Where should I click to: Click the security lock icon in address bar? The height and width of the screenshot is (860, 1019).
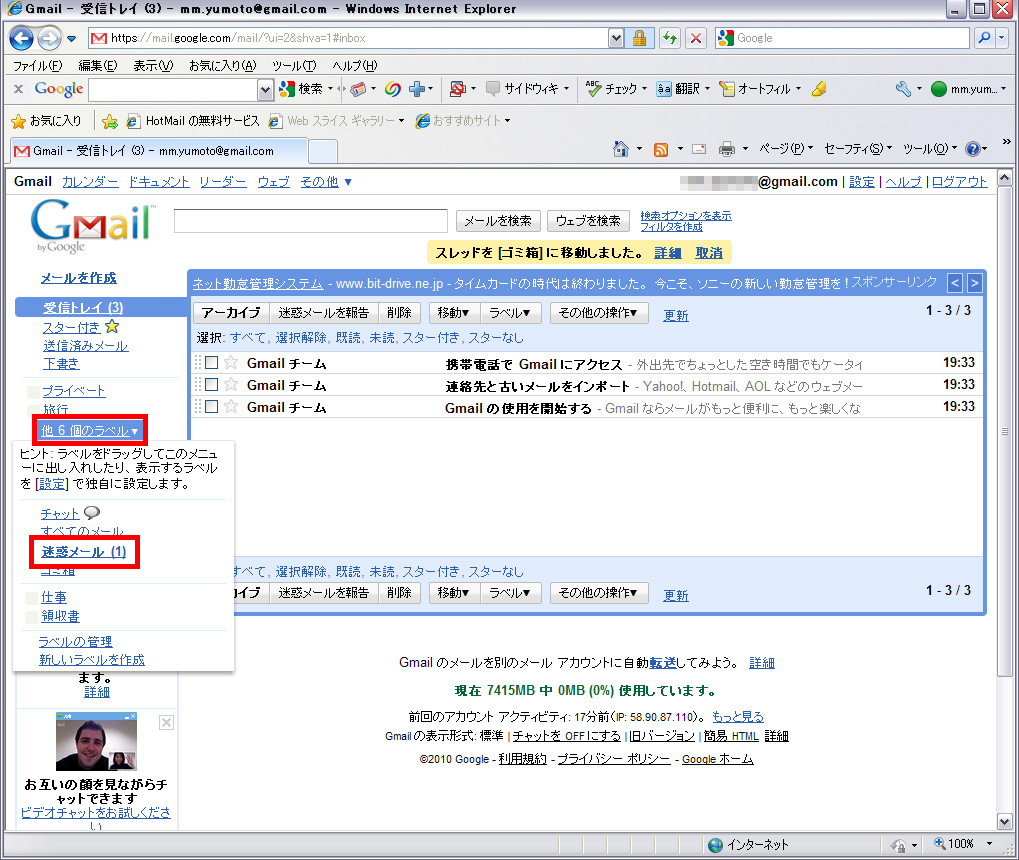(639, 38)
